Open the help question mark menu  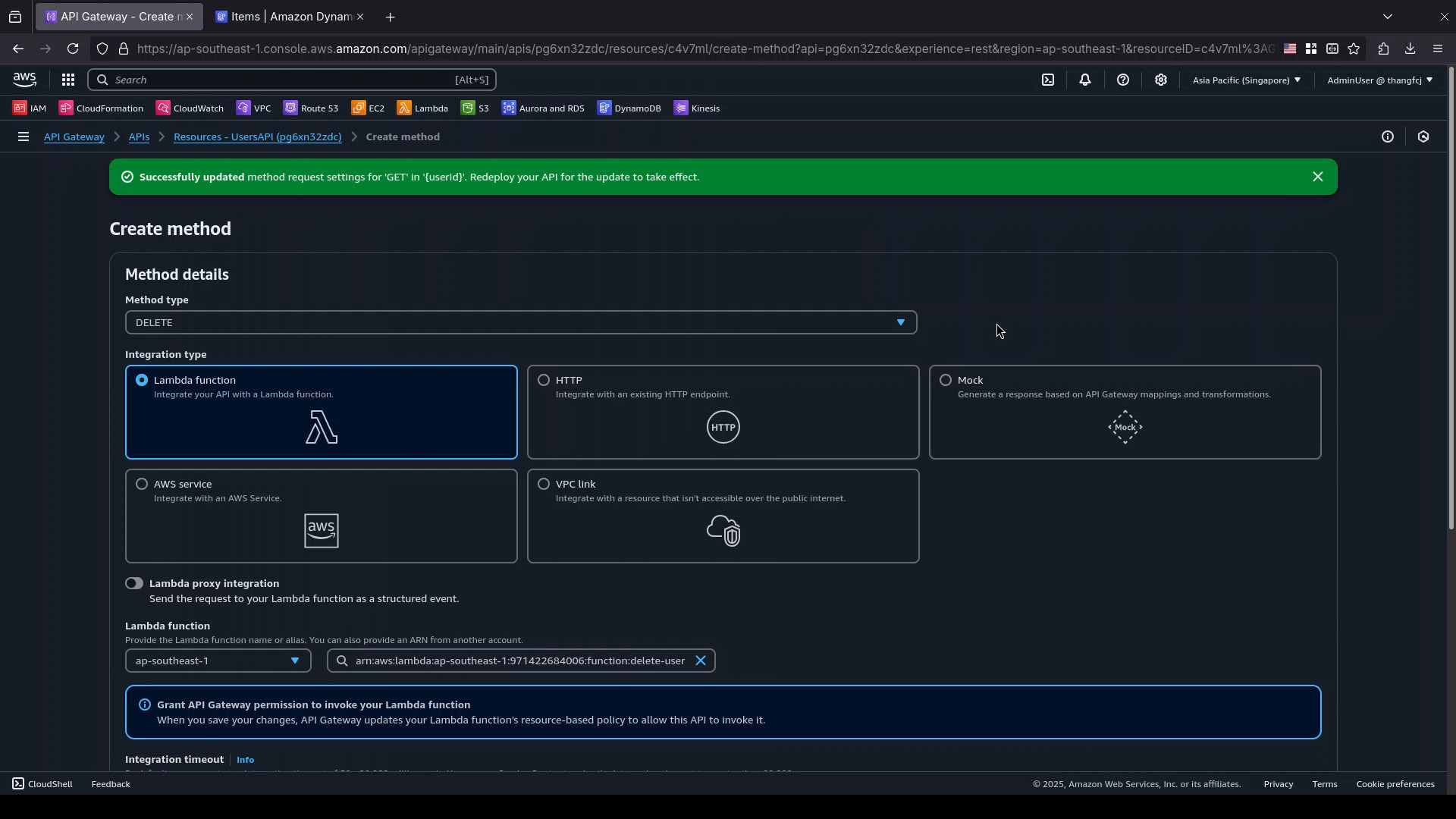[x=1123, y=80]
